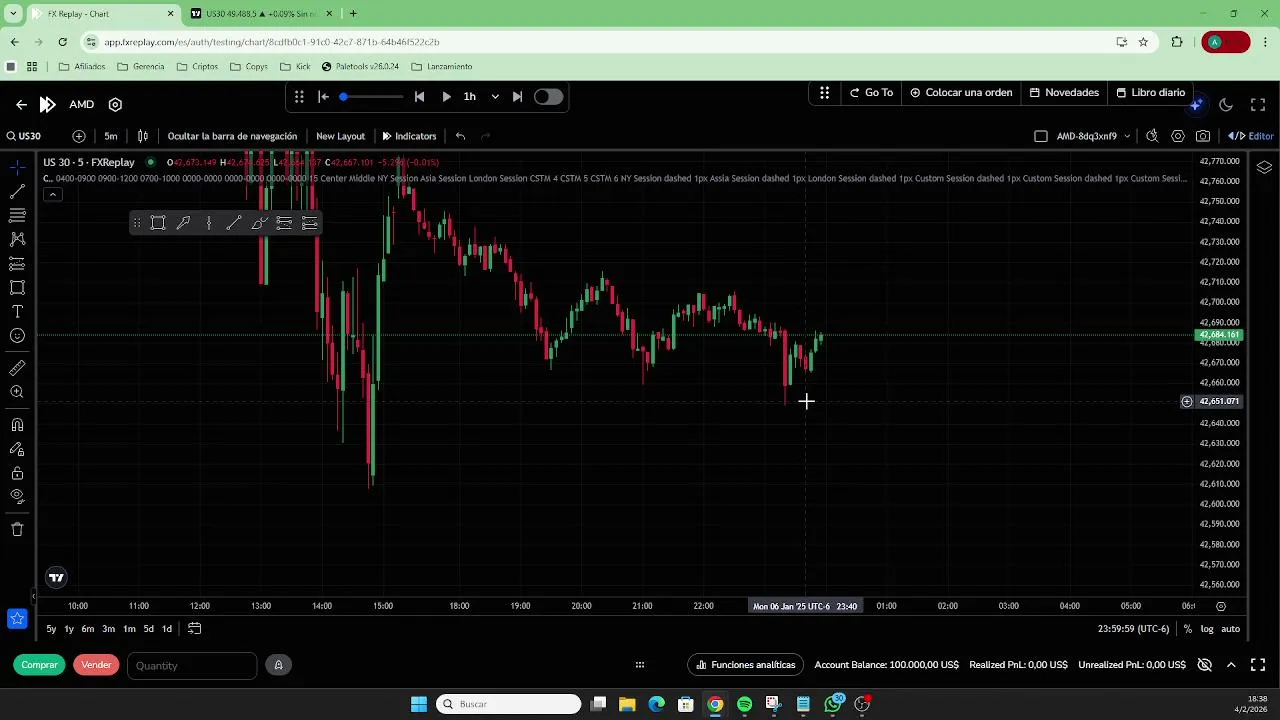This screenshot has width=1280, height=720.
Task: Expand the bottom account panel with the chevron
Action: (x=1231, y=665)
